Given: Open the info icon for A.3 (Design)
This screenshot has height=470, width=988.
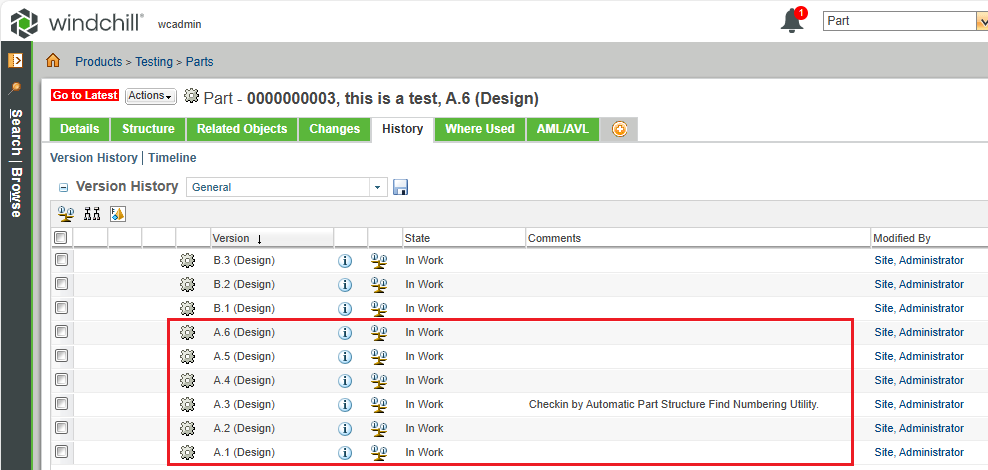Looking at the screenshot, I should [x=345, y=405].
